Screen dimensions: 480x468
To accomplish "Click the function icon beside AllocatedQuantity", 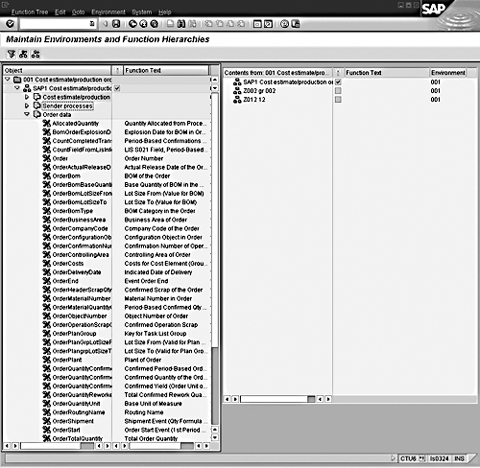I will pyautogui.click(x=47, y=123).
